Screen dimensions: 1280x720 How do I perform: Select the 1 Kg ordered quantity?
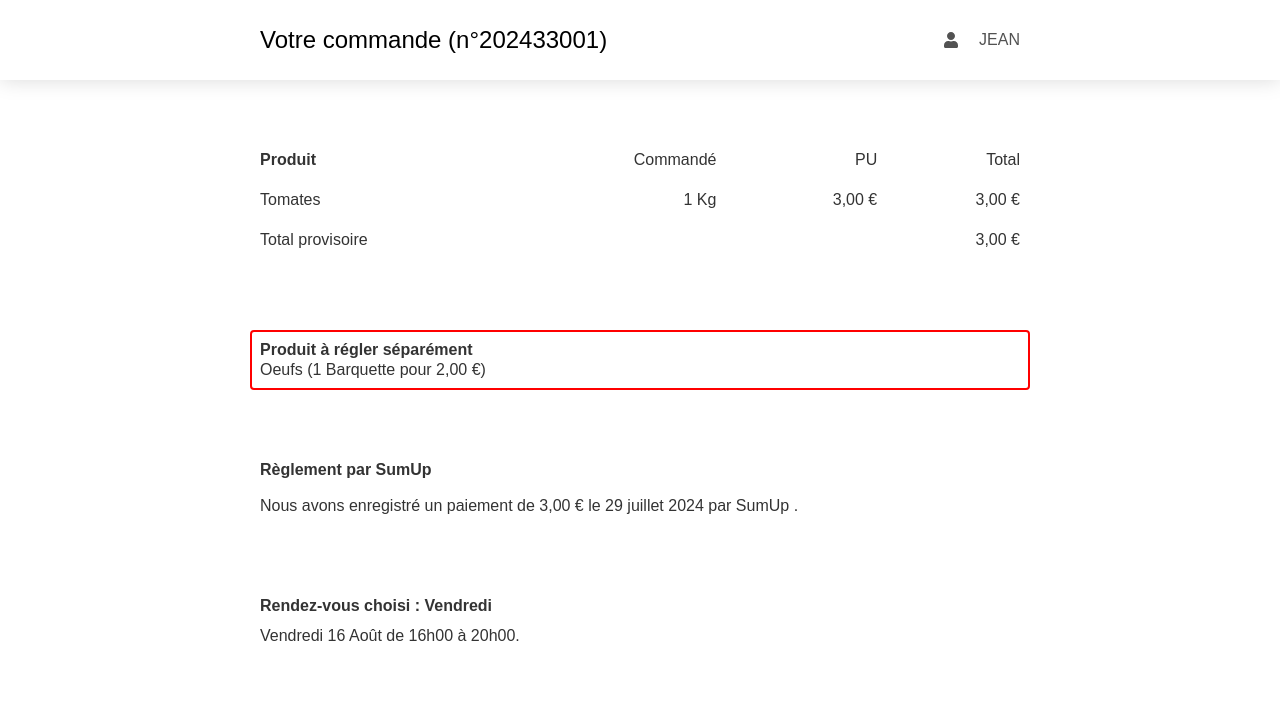pos(699,200)
